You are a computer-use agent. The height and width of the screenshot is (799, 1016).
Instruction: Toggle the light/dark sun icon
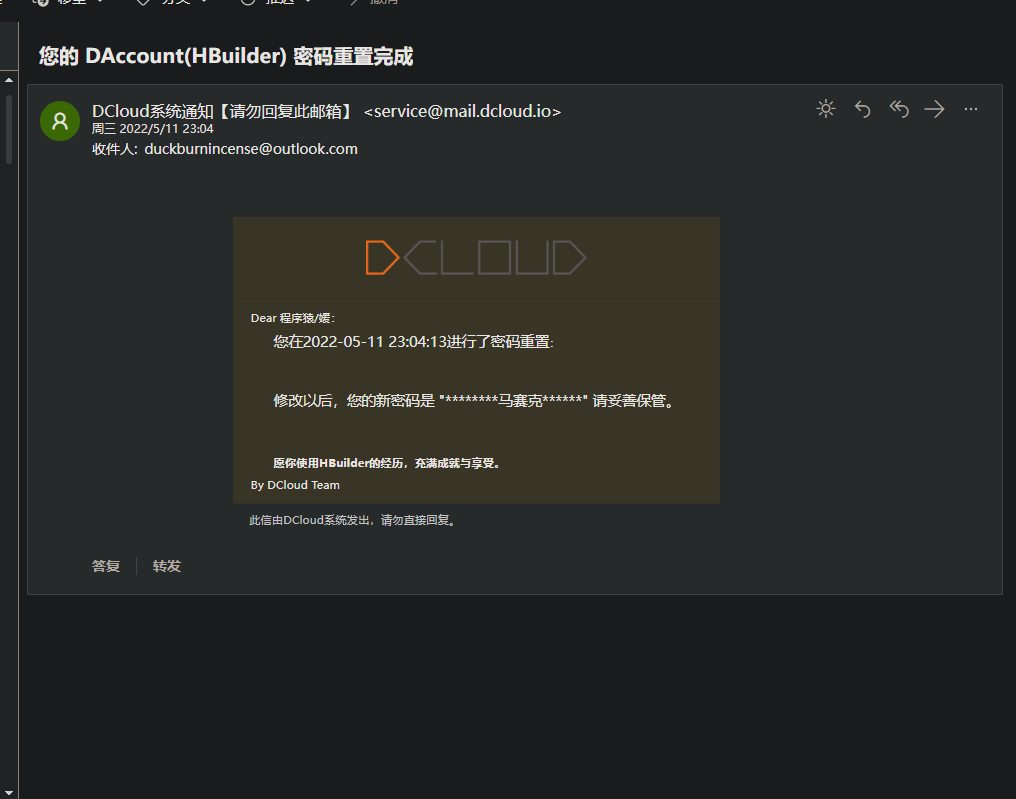pos(826,109)
